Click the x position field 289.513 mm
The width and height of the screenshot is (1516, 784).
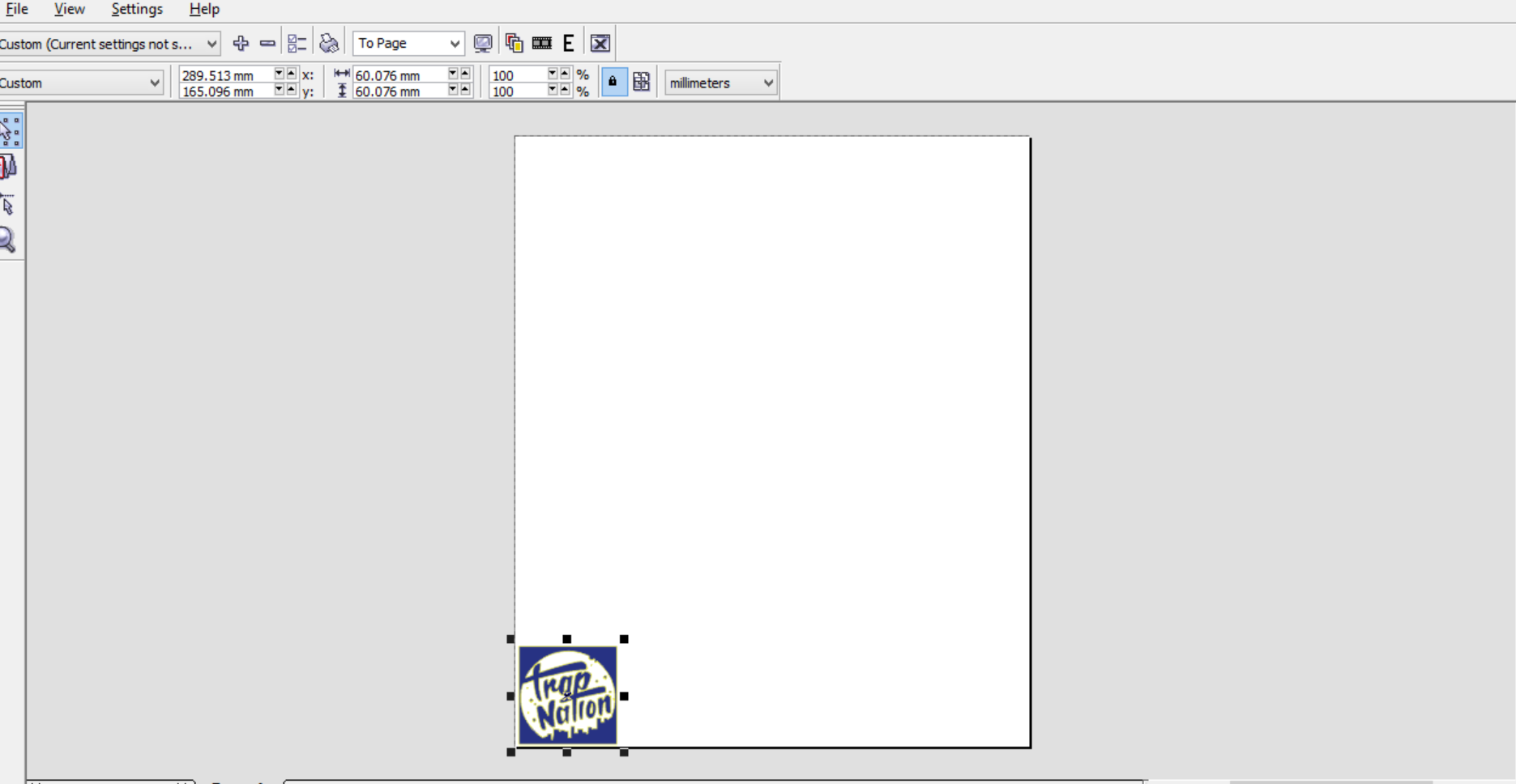226,75
